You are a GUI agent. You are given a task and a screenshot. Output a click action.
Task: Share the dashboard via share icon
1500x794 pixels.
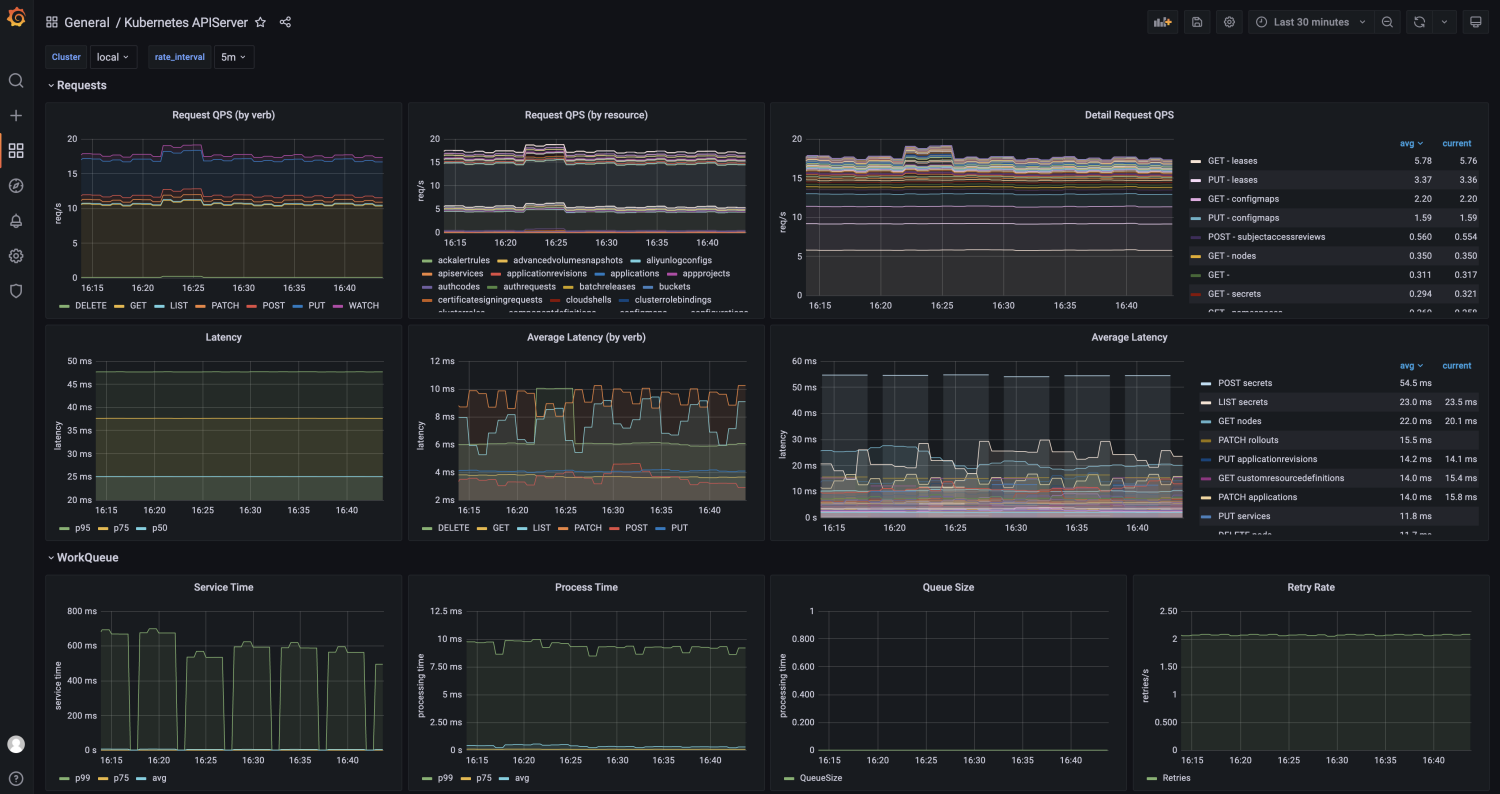(286, 22)
